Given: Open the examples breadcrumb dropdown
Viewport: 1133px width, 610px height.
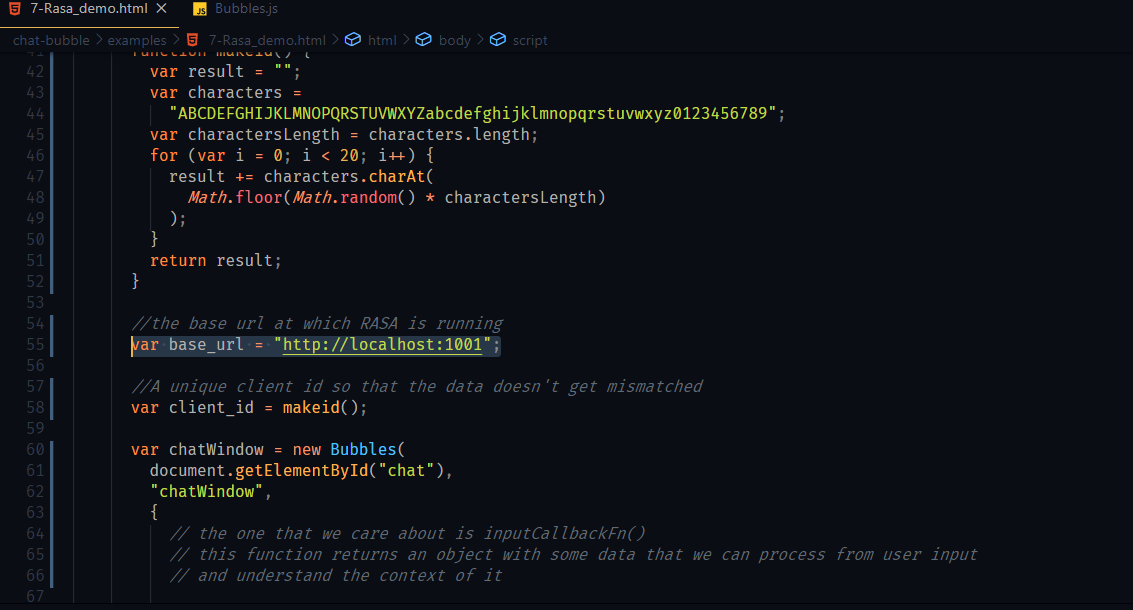Looking at the screenshot, I should click(137, 40).
